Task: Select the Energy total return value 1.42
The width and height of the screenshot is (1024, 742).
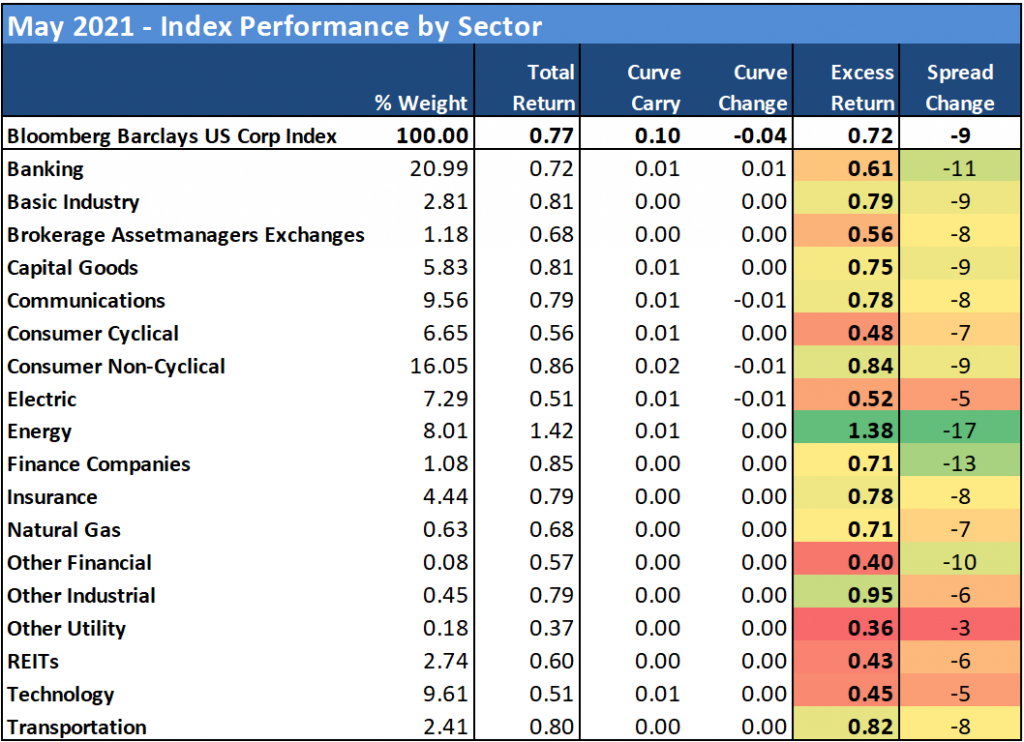Action: [x=551, y=432]
